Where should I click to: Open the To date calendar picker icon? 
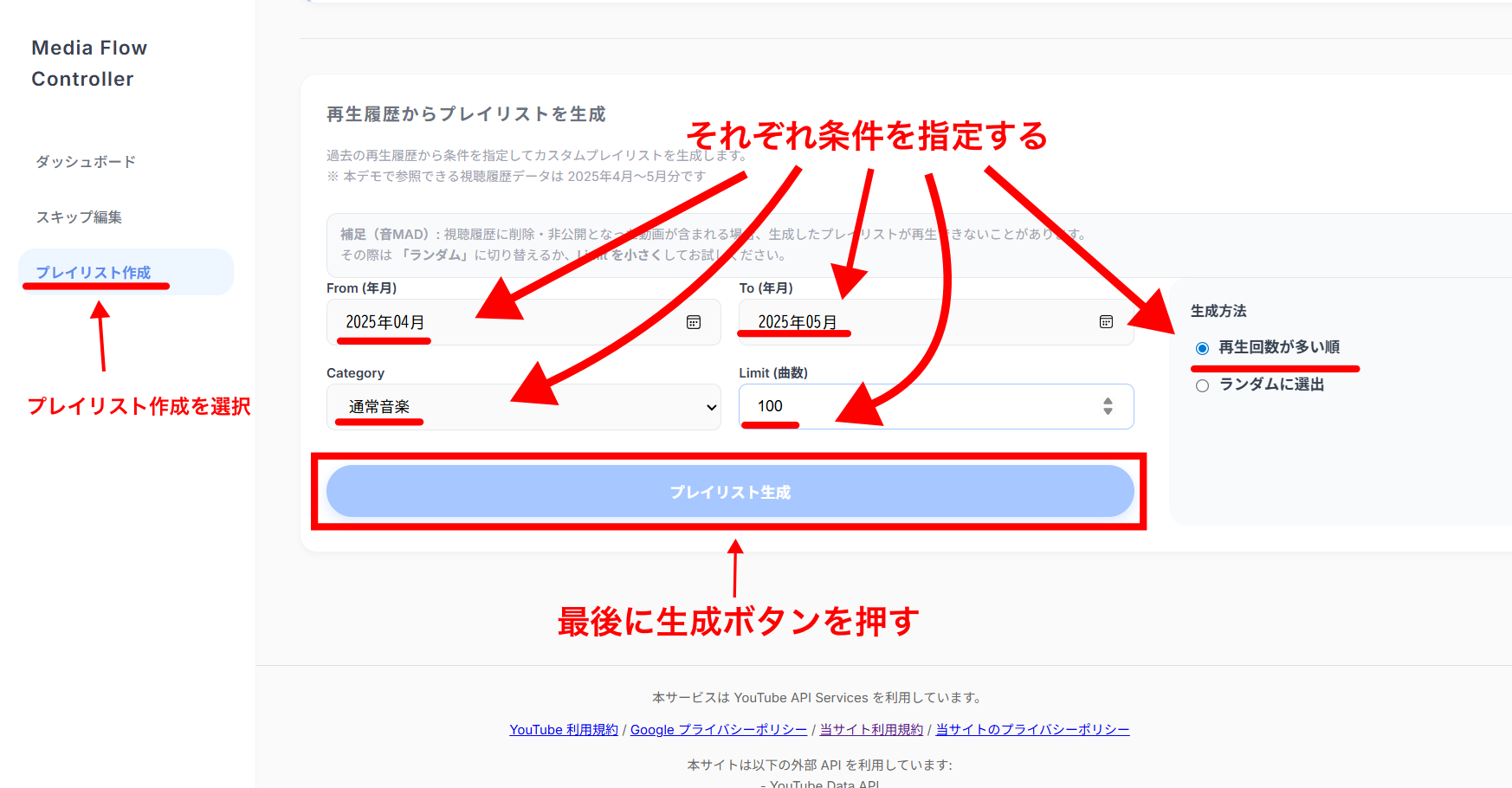coord(1106,321)
